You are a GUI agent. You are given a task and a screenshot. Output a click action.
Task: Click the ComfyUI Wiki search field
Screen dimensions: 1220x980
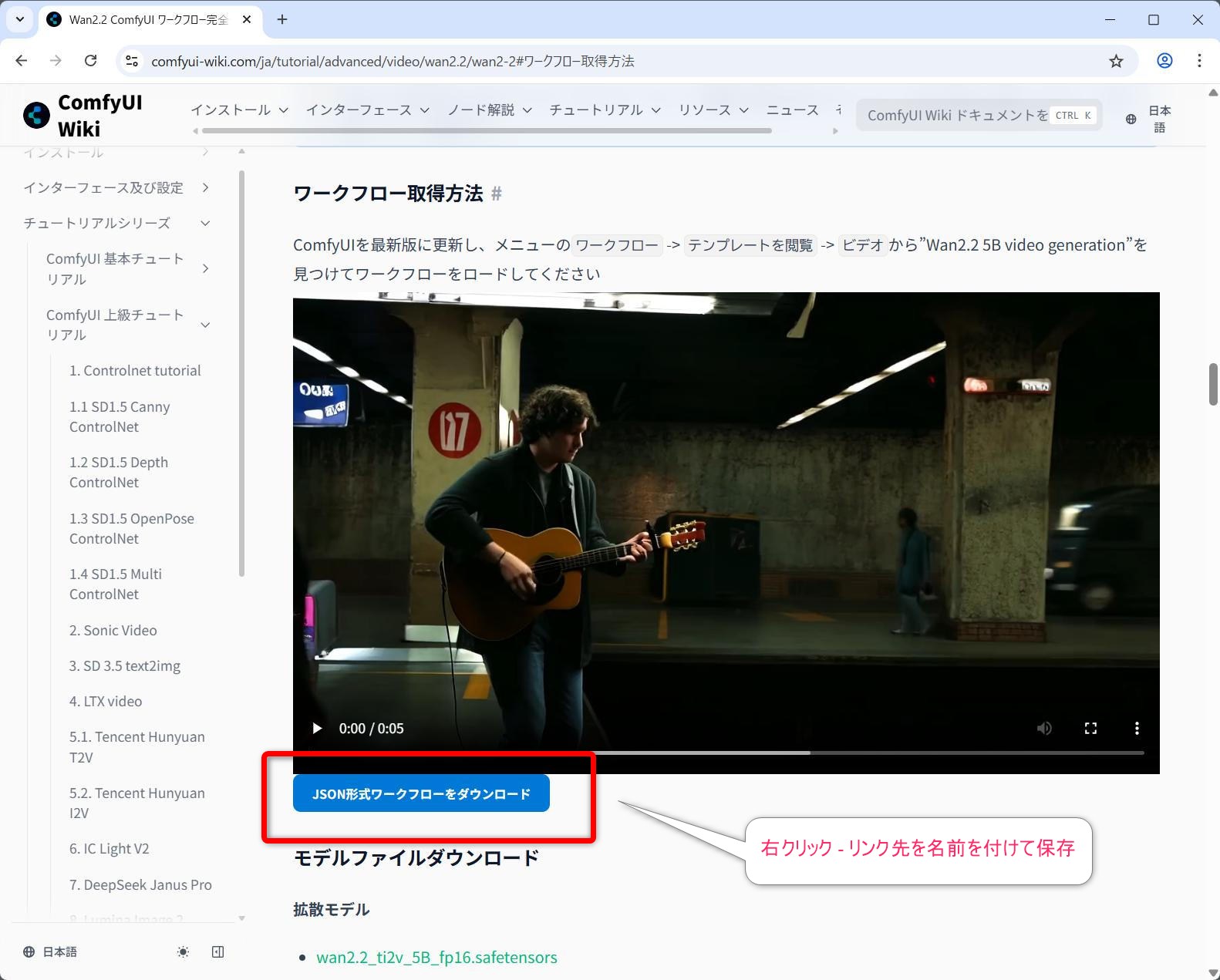pos(979,115)
